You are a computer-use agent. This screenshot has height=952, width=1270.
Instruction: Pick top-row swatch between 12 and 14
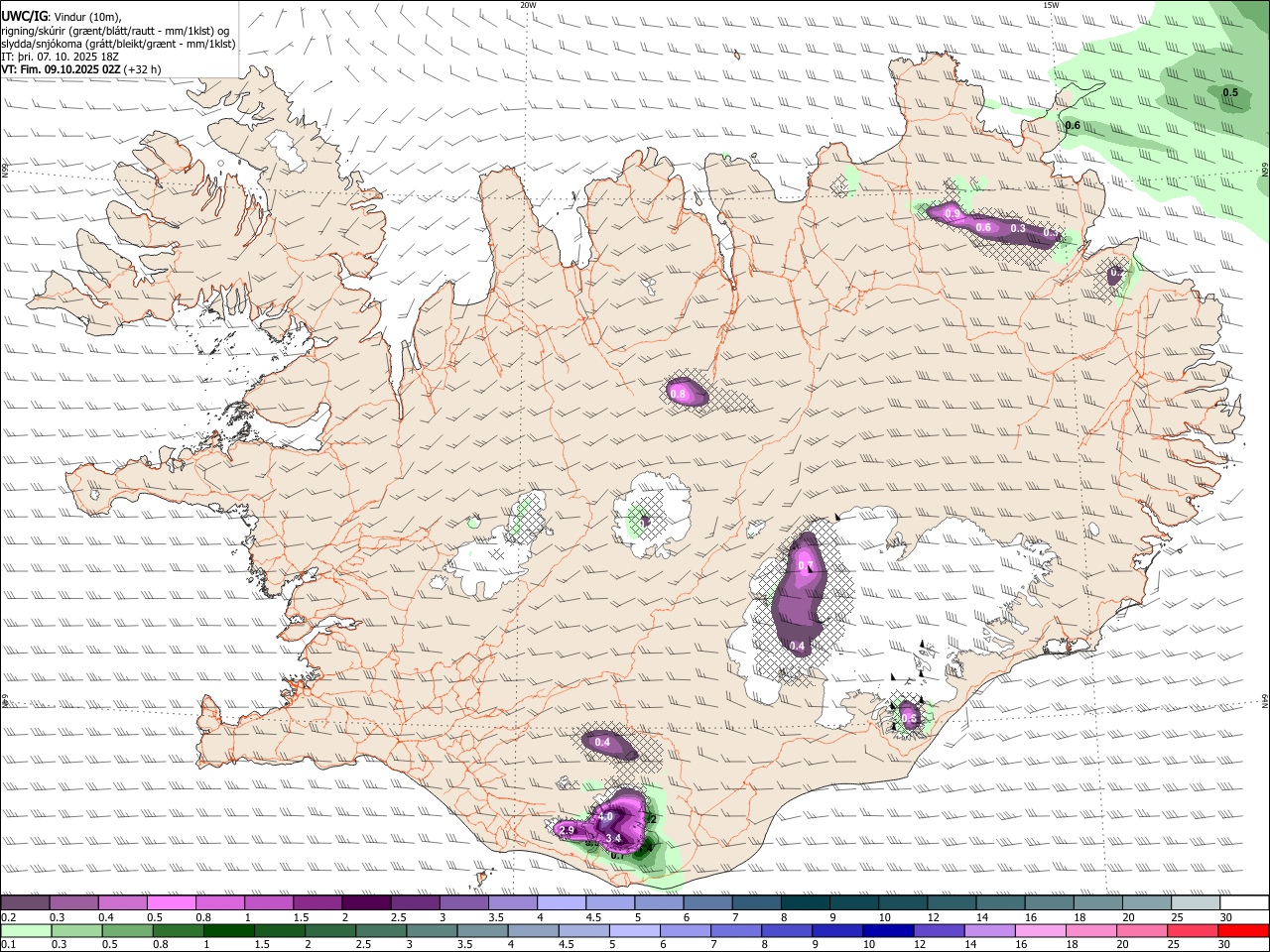[952, 902]
